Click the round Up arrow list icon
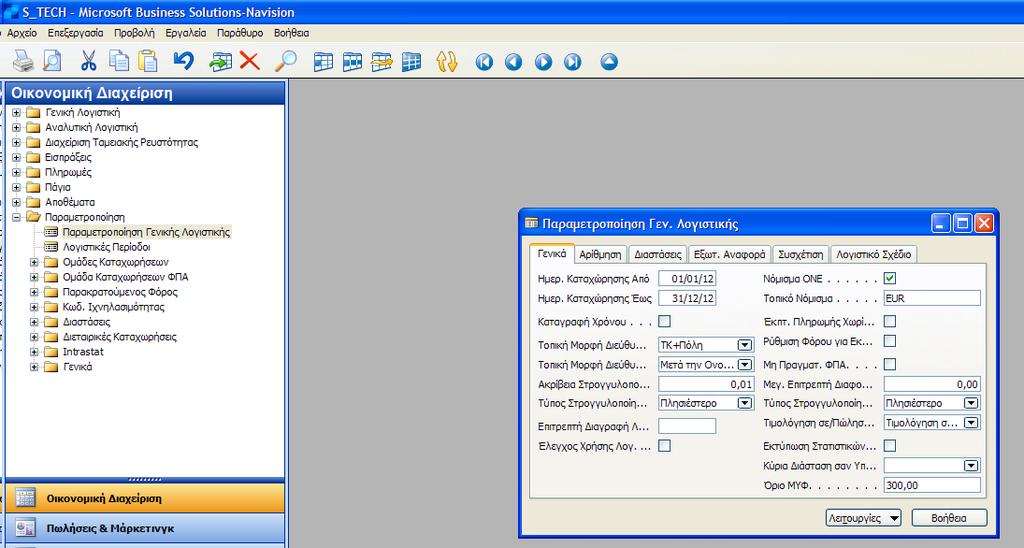The width and height of the screenshot is (1024, 548). (609, 62)
